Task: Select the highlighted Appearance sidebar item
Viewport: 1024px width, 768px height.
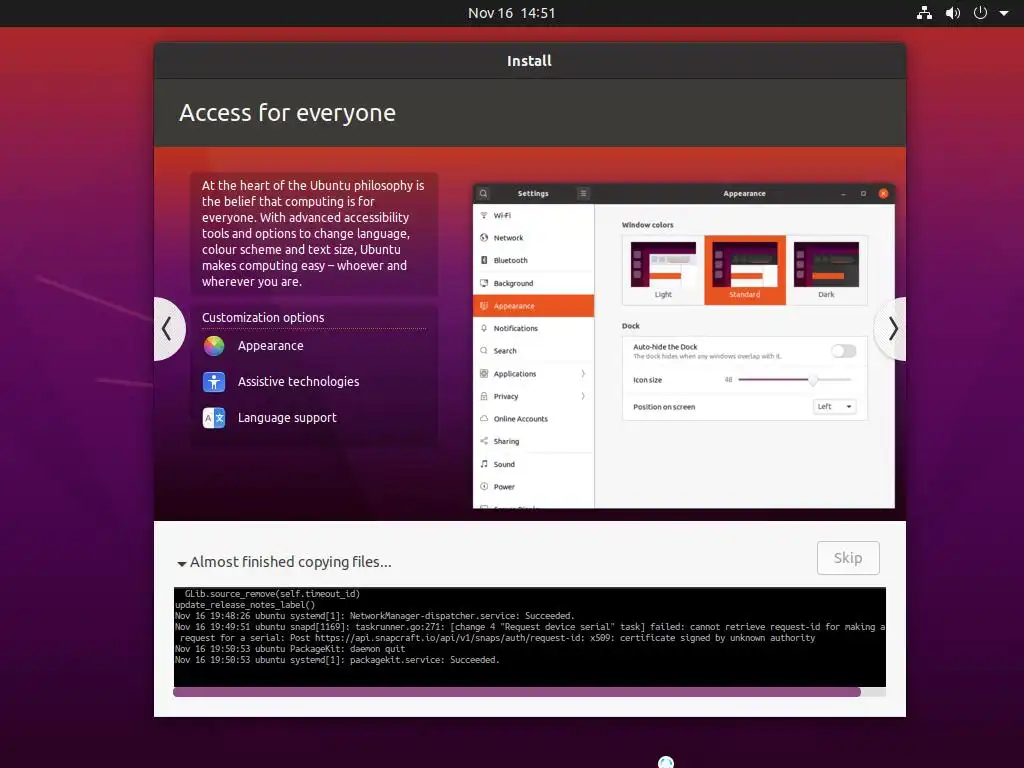Action: 534,306
